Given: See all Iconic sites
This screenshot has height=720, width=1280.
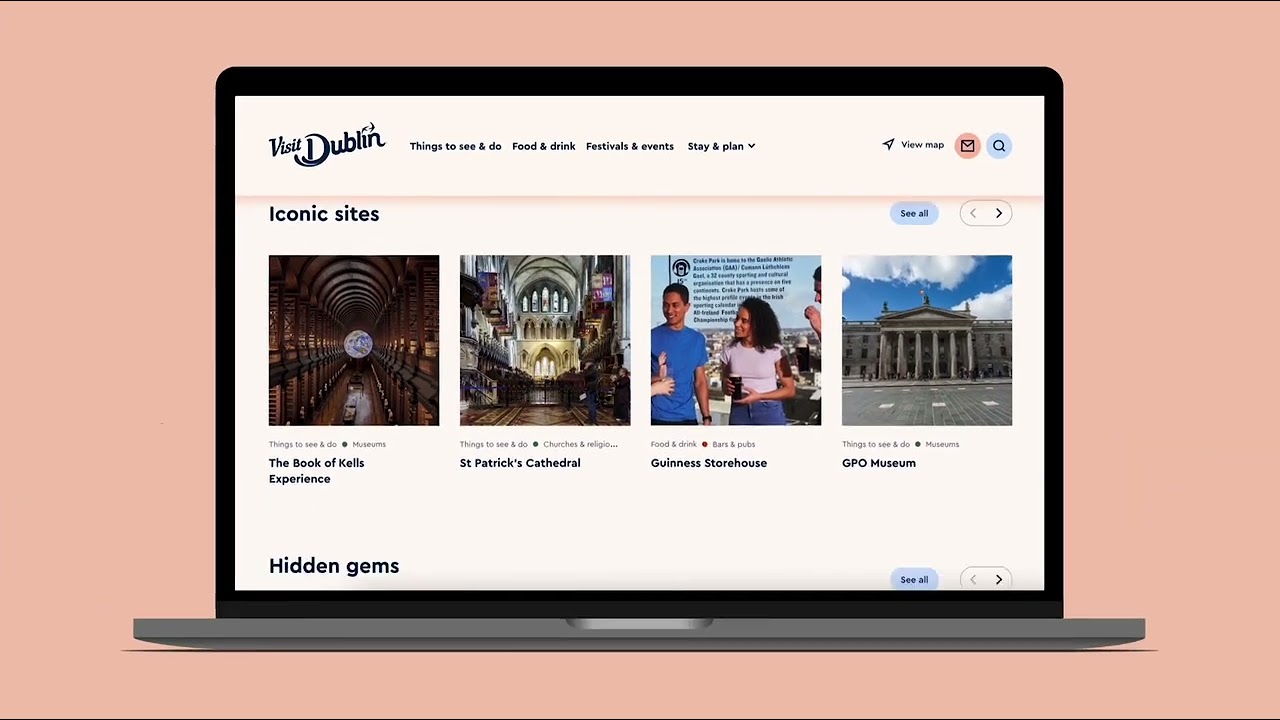Looking at the screenshot, I should pos(914,213).
